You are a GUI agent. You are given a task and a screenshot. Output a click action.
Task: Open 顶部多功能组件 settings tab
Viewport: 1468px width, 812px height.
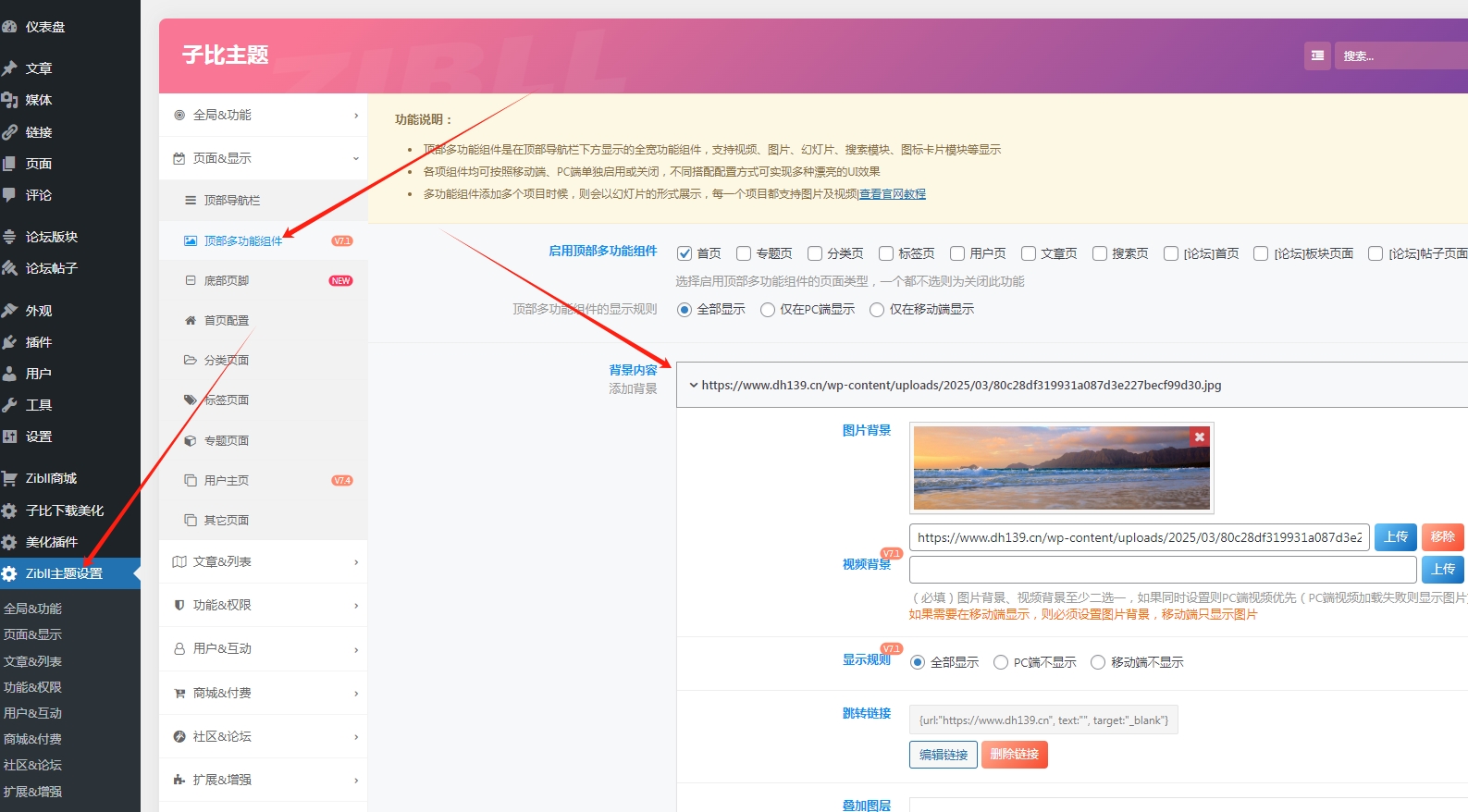[264, 240]
